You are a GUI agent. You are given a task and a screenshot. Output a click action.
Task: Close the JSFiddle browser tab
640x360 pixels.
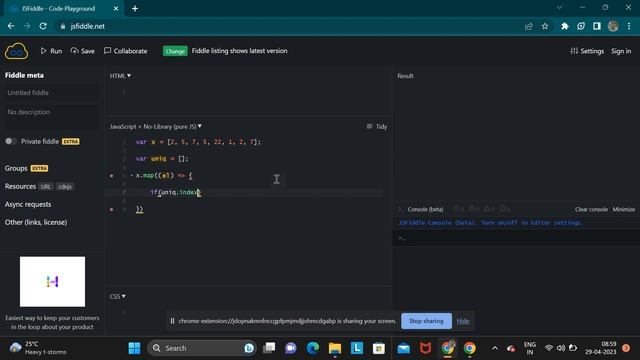click(x=116, y=8)
